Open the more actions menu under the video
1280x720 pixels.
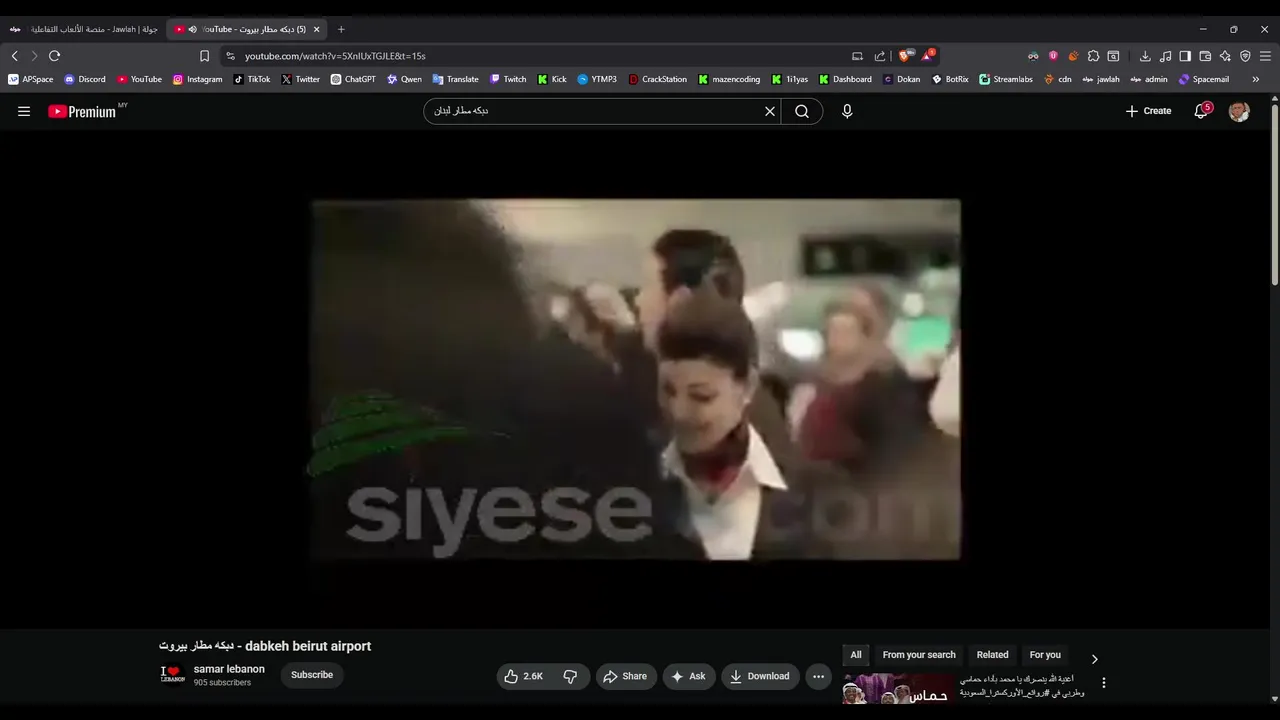(818, 676)
